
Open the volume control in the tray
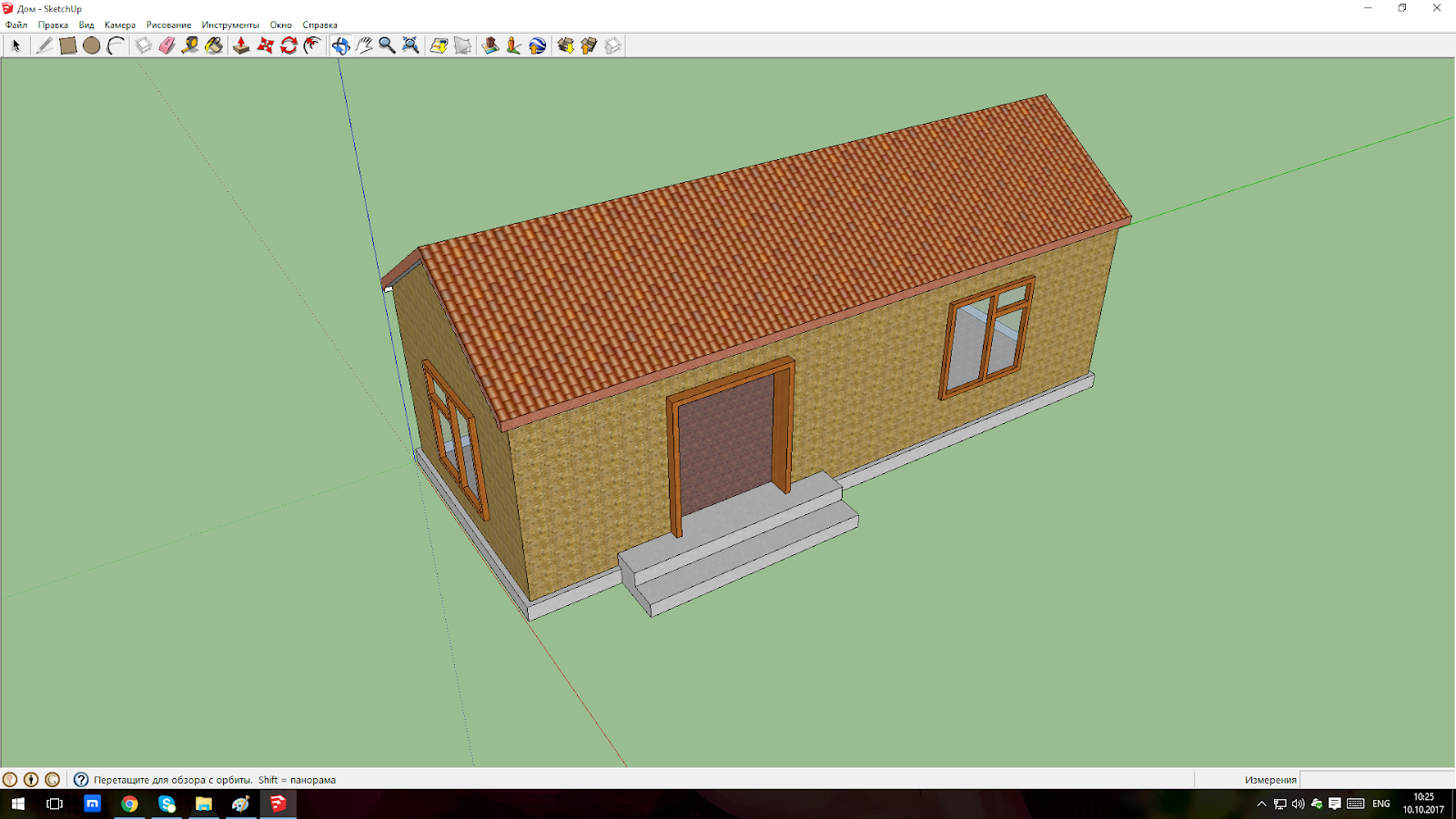pyautogui.click(x=1298, y=804)
